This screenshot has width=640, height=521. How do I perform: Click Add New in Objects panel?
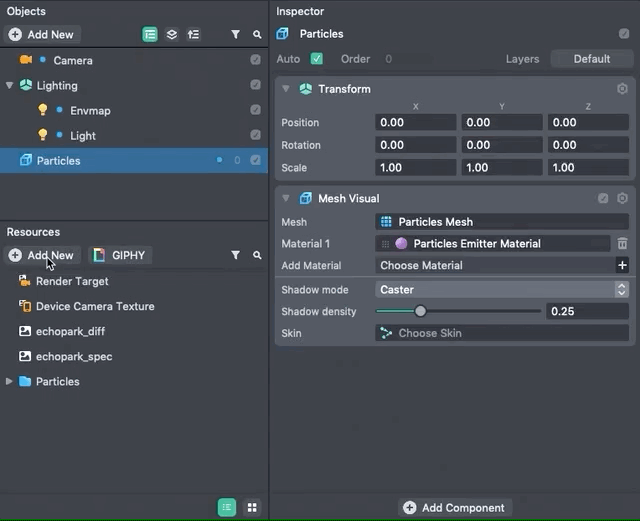tap(42, 35)
